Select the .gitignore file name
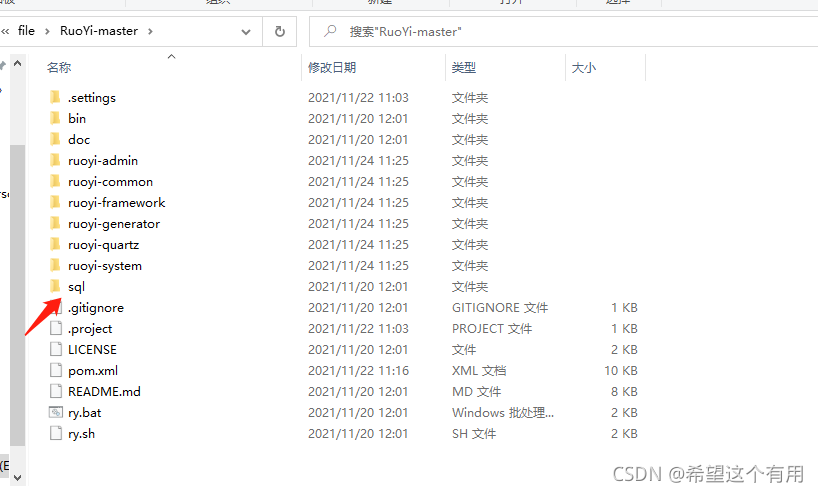Screen dimensions: 818x492 click(96, 307)
